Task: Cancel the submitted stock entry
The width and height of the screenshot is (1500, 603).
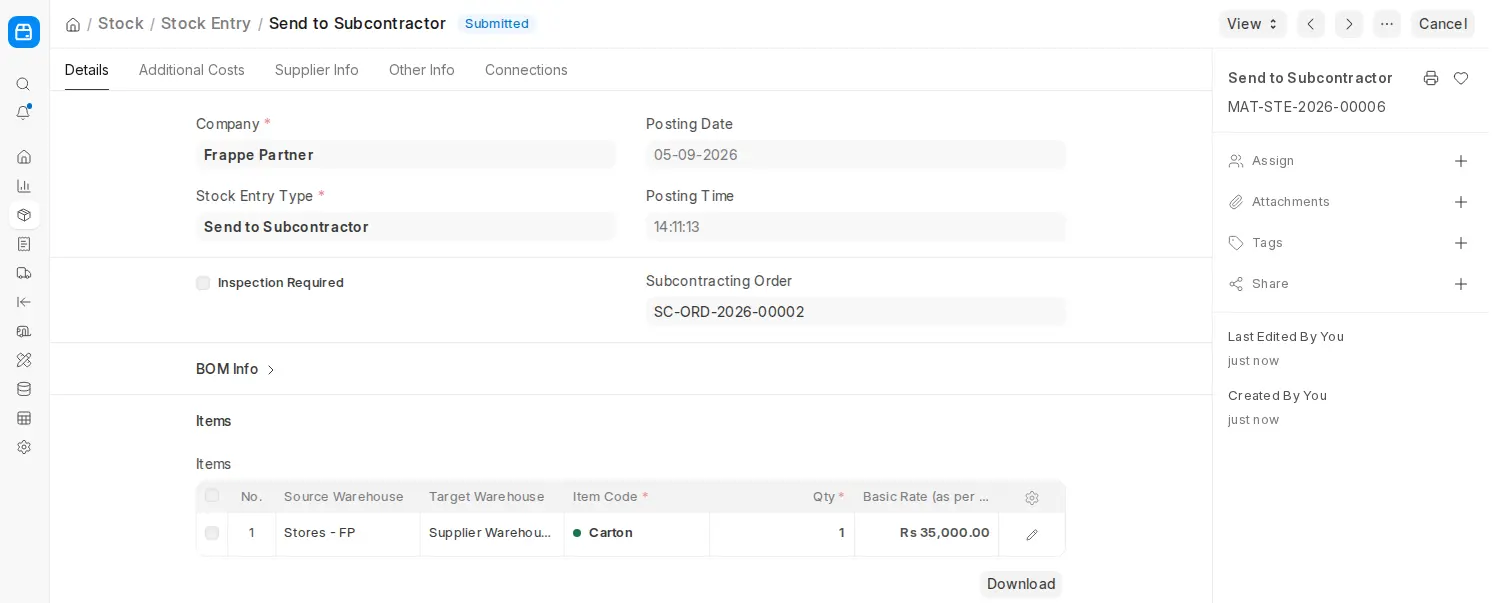Action: pyautogui.click(x=1443, y=24)
